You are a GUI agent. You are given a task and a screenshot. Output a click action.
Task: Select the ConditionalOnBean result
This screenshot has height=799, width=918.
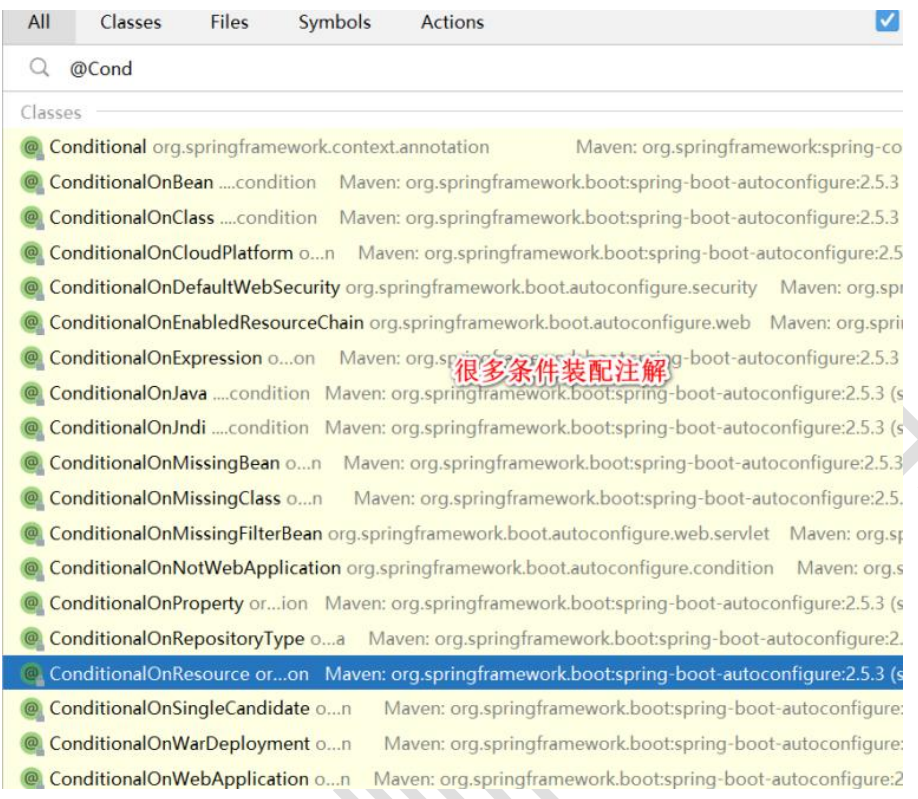[x=453, y=182]
